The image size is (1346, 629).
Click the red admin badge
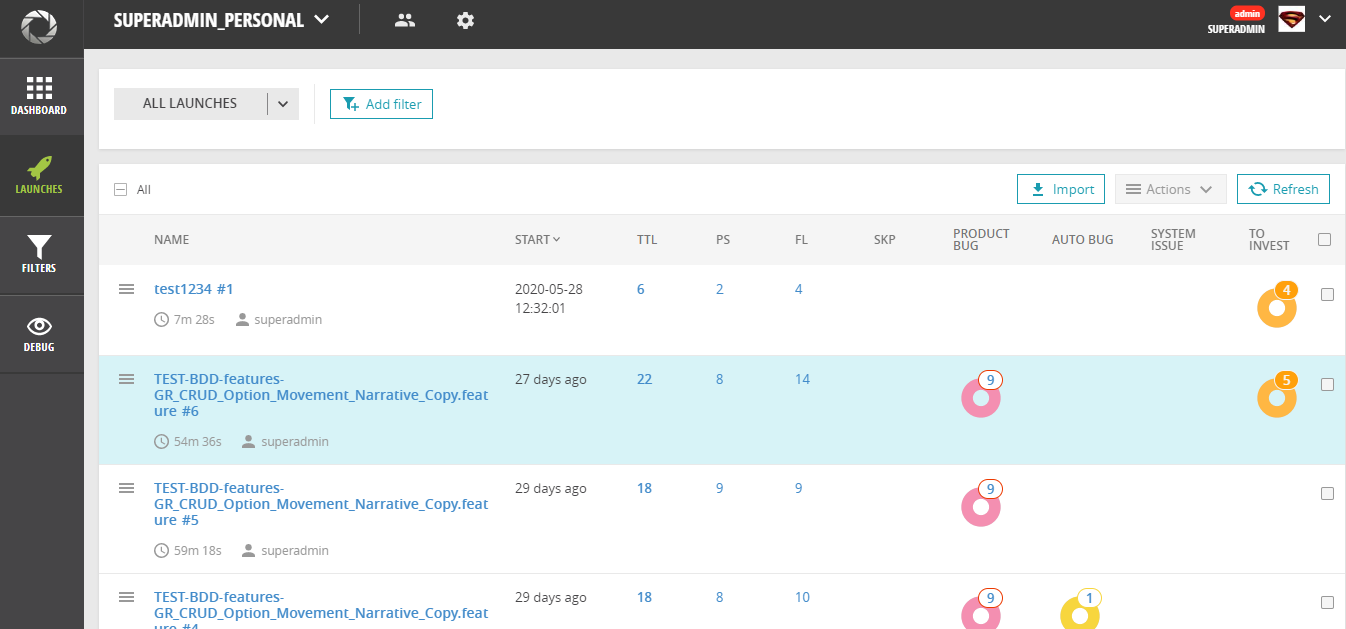tap(1248, 14)
